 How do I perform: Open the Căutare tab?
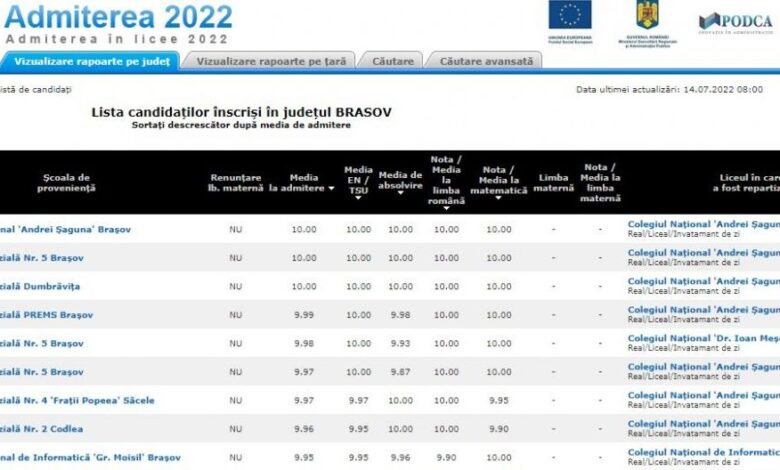tap(393, 61)
